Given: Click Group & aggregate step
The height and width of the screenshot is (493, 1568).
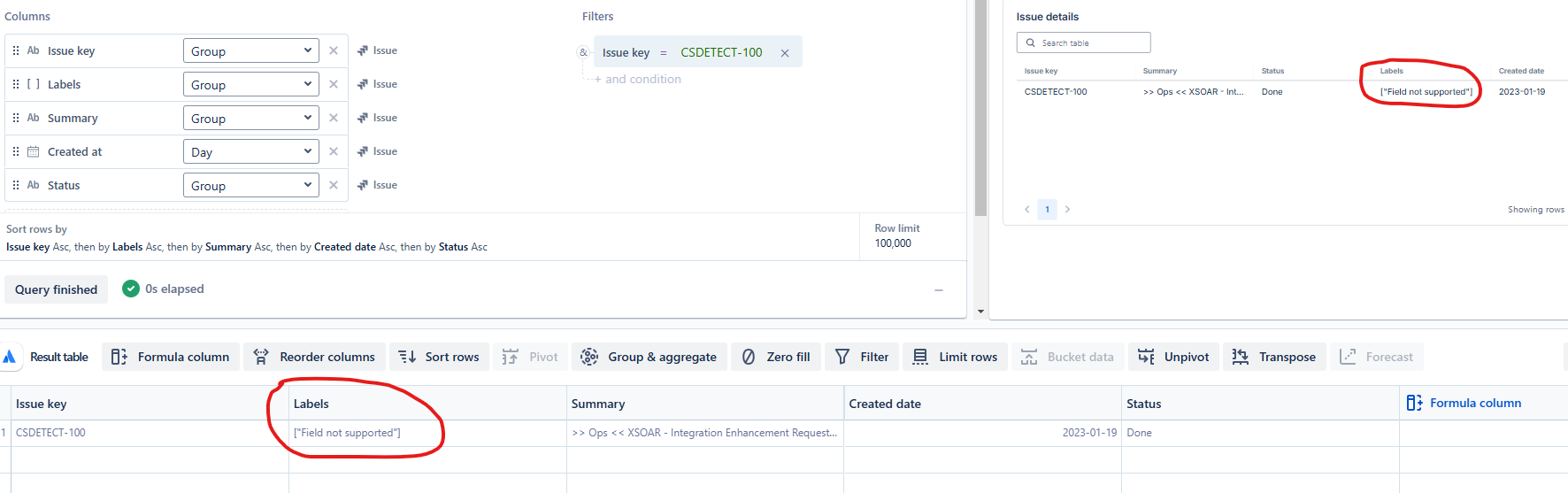Looking at the screenshot, I should [649, 357].
